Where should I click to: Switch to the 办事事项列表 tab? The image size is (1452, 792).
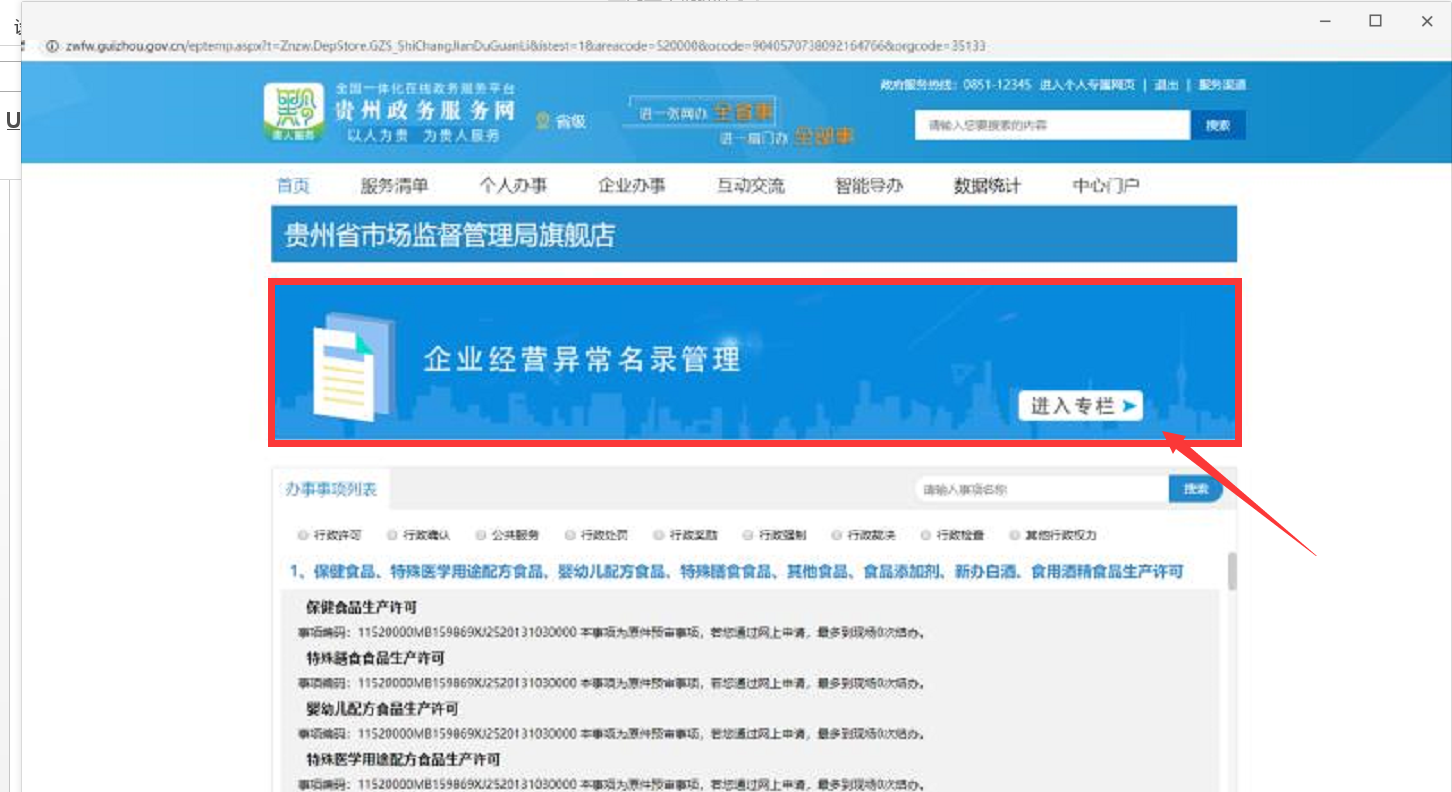point(331,489)
